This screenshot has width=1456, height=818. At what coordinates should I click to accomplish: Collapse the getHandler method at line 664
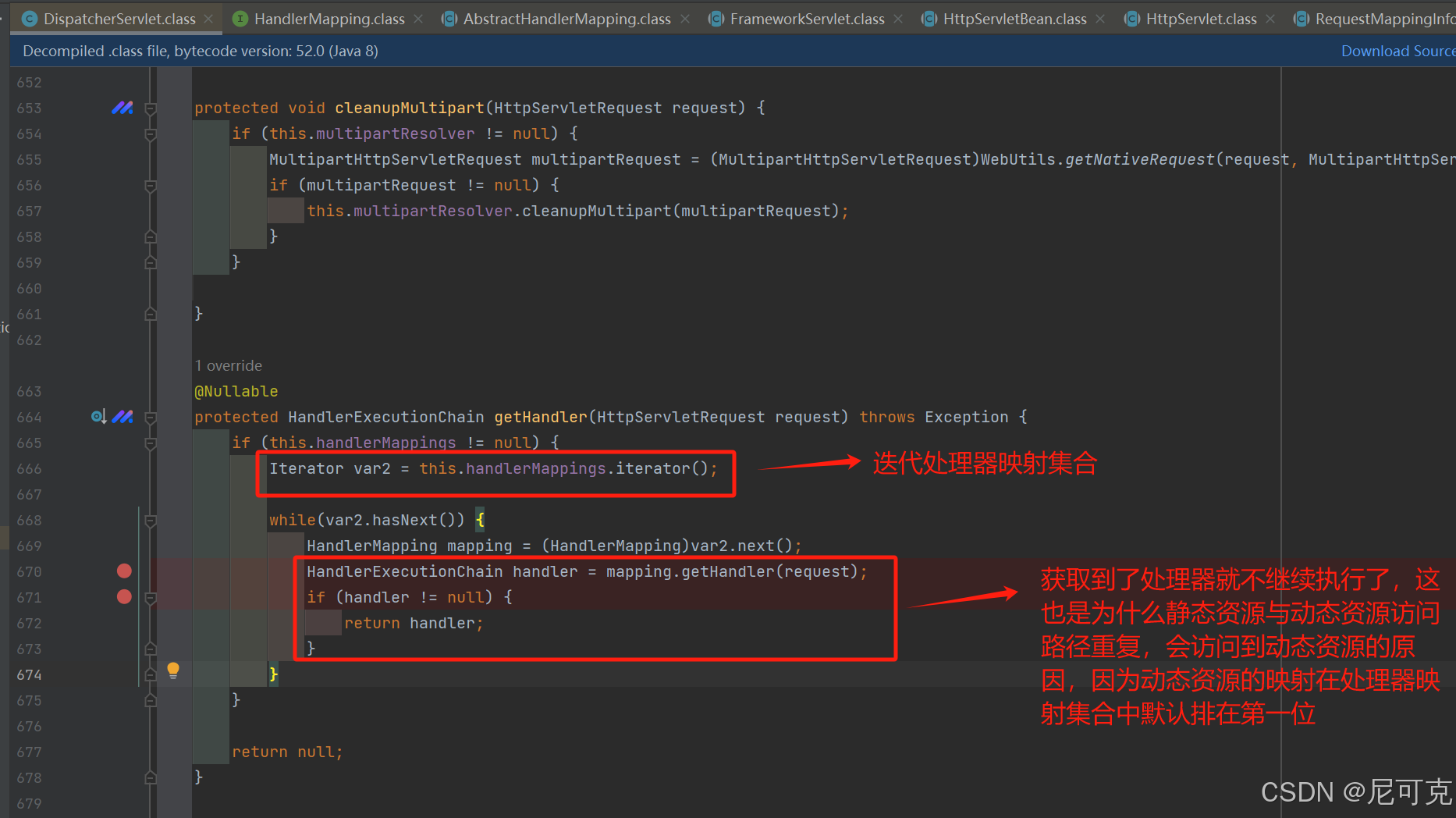pyautogui.click(x=151, y=418)
